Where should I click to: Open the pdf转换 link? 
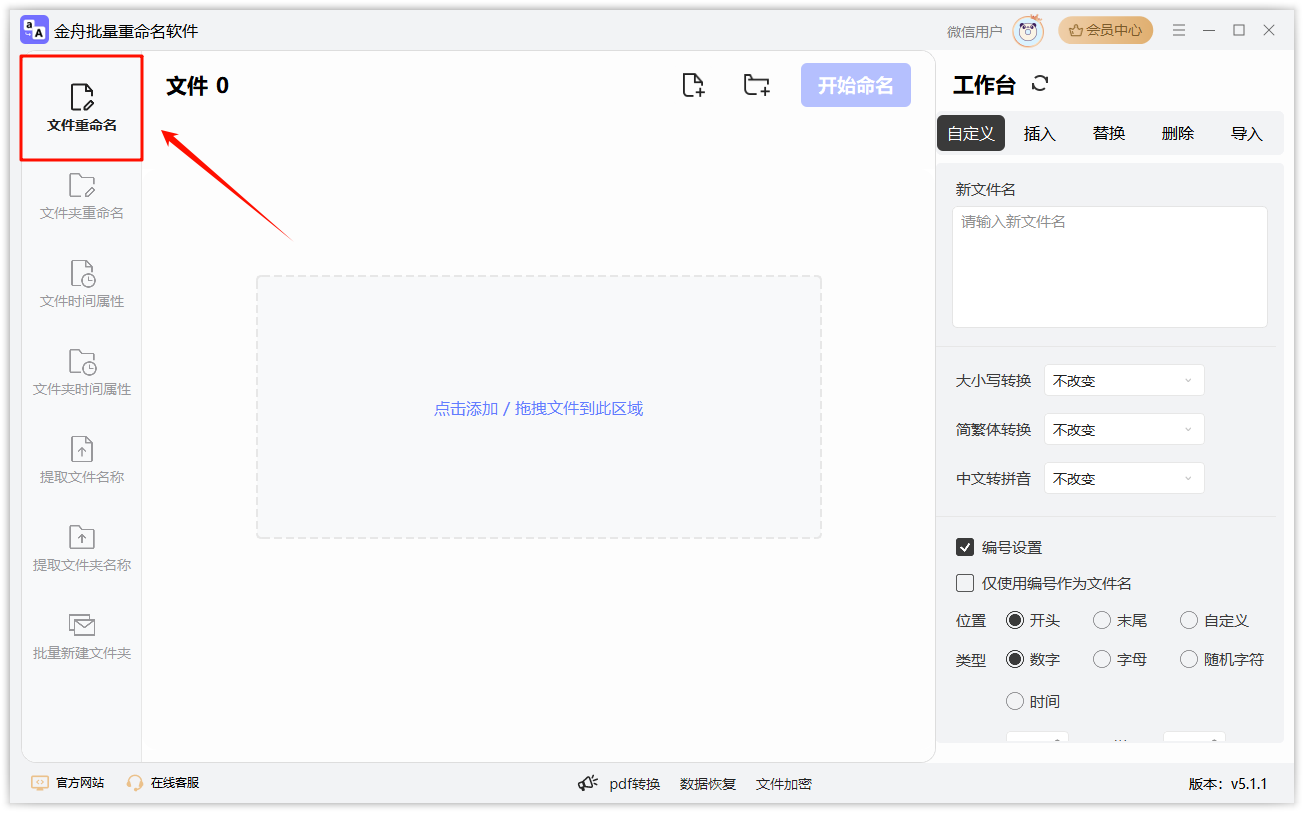pyautogui.click(x=635, y=783)
